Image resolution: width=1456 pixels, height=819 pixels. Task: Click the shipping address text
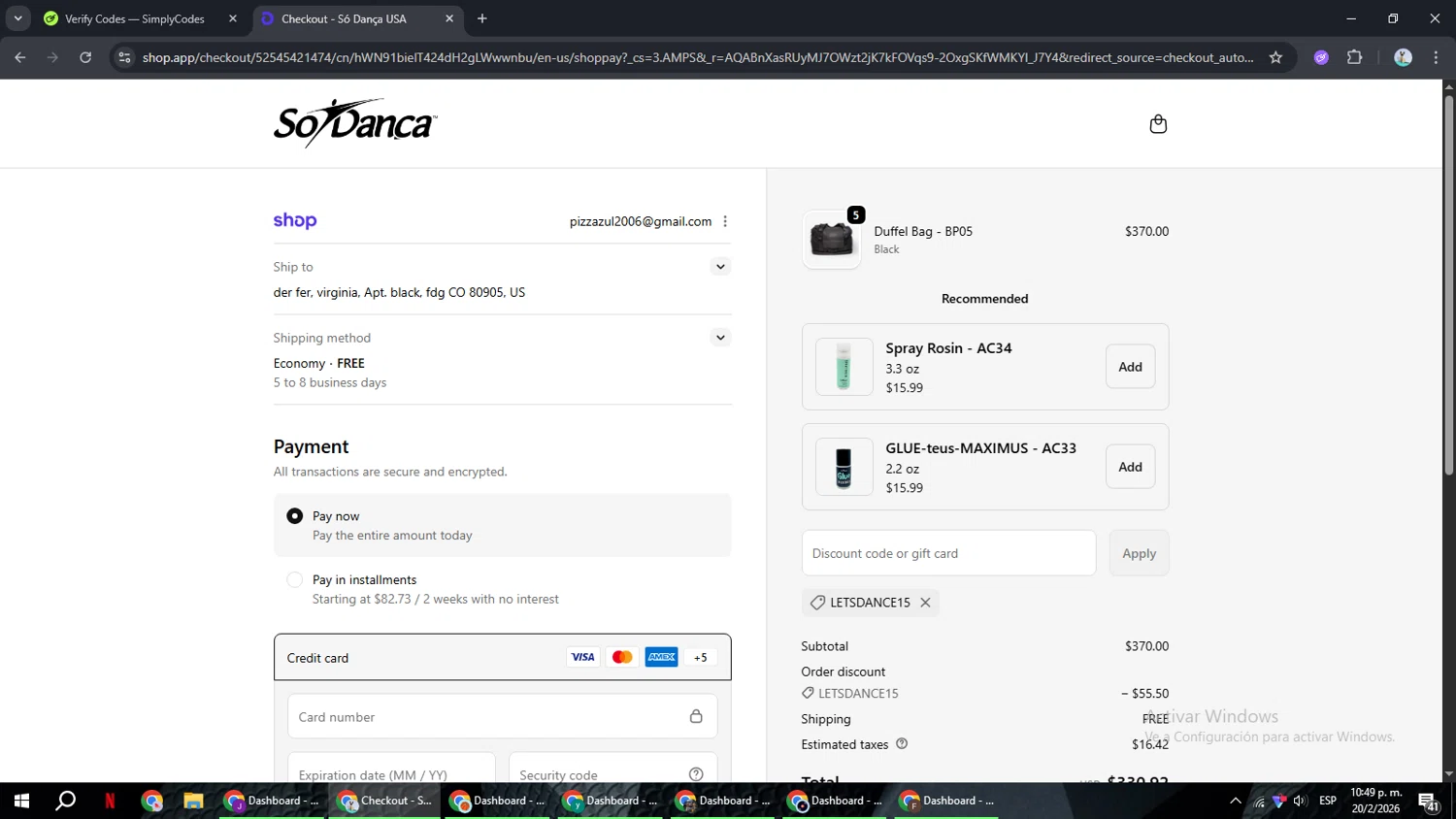[x=399, y=292]
